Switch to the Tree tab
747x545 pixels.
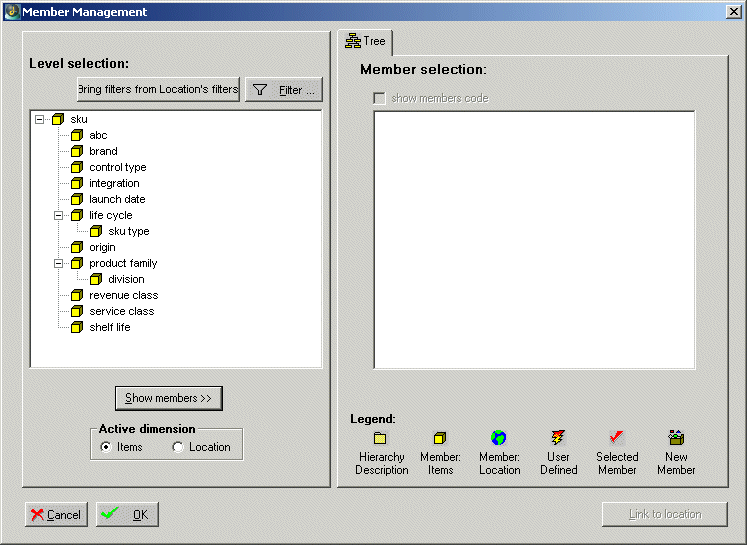point(365,42)
